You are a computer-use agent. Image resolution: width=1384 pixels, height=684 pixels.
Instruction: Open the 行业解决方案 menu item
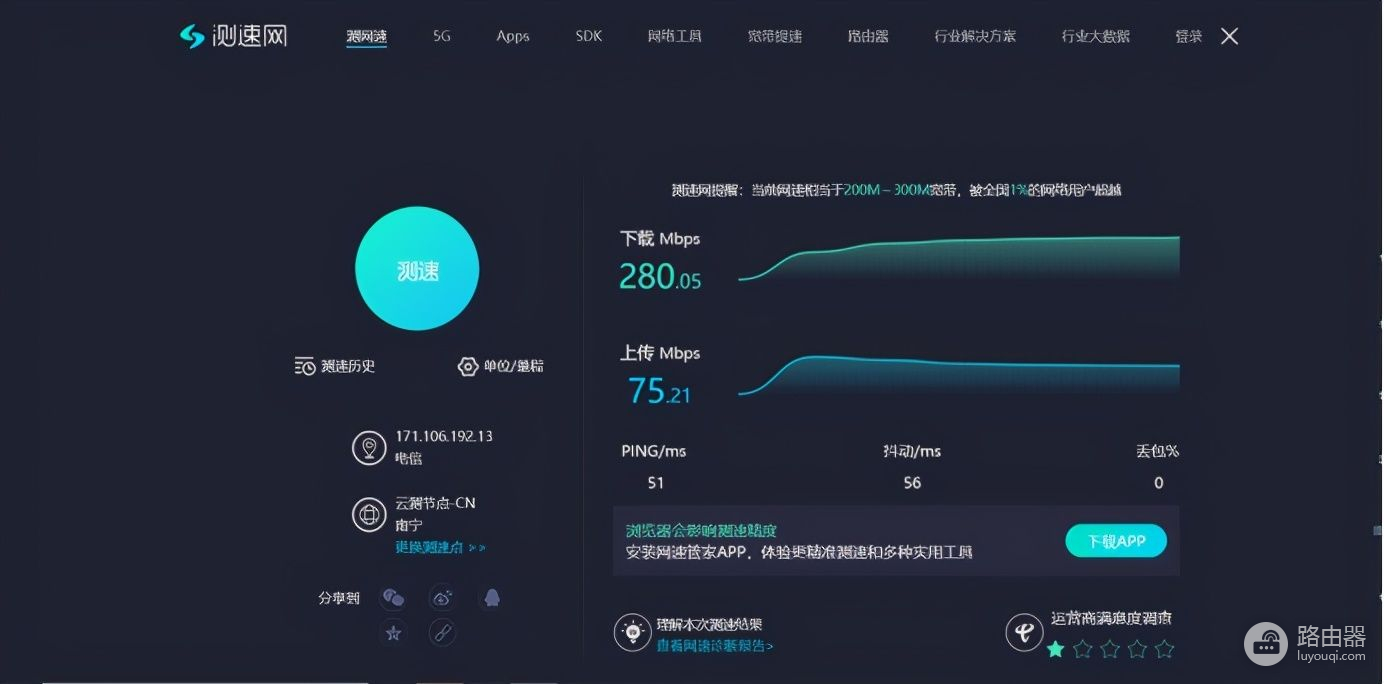click(x=975, y=36)
